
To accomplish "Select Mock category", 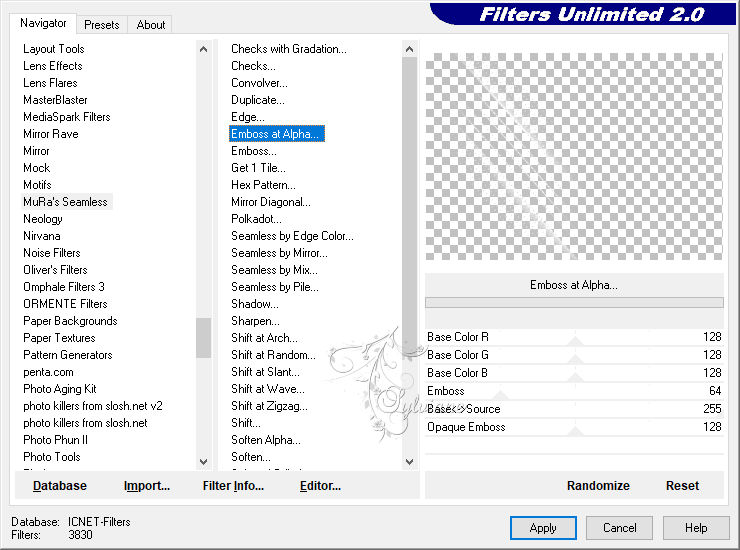I will click(37, 168).
